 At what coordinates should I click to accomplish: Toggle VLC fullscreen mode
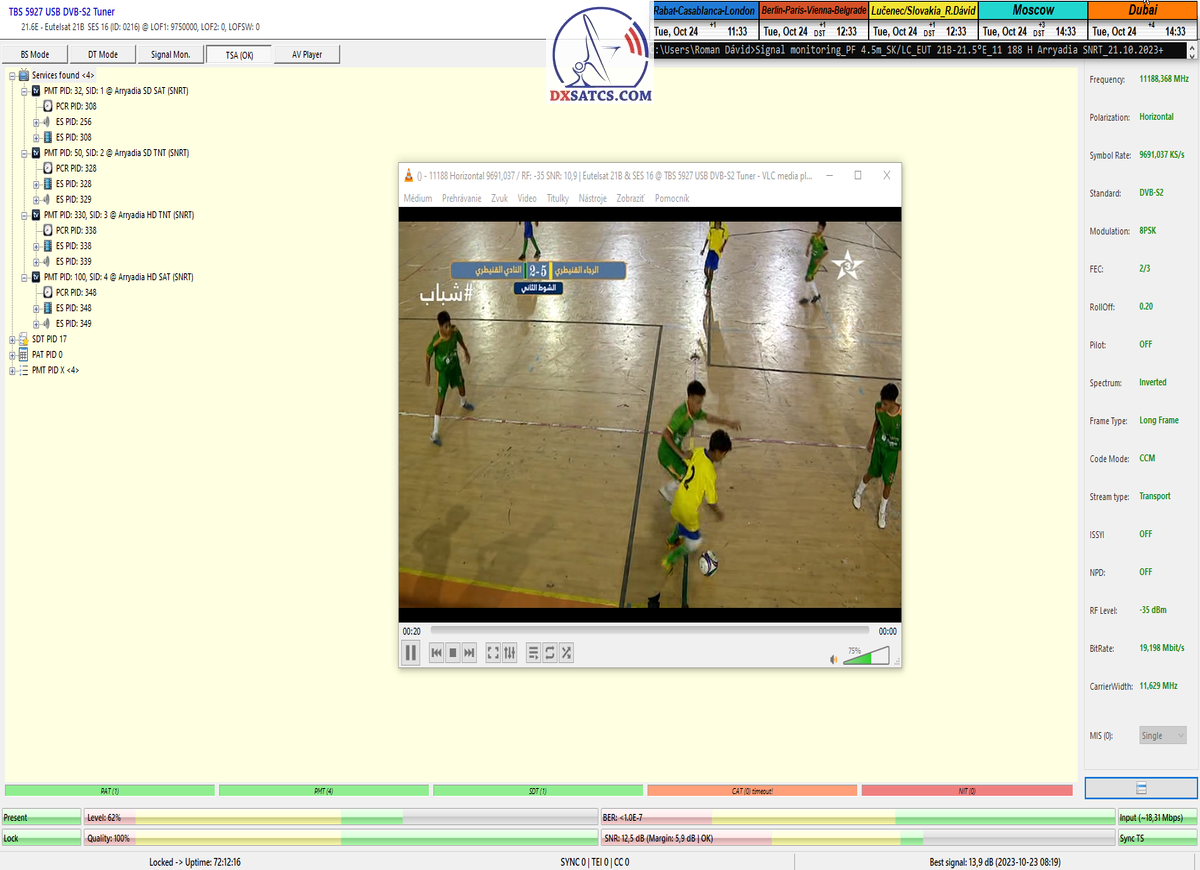[493, 653]
